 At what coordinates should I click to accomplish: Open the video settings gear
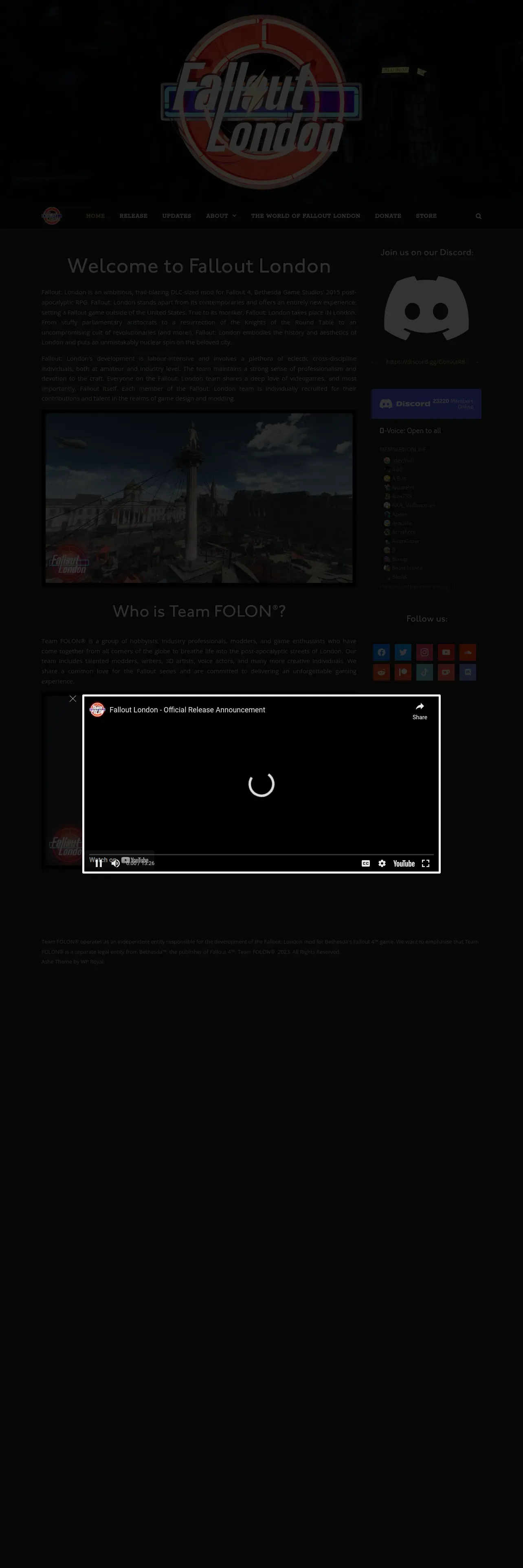(x=382, y=863)
